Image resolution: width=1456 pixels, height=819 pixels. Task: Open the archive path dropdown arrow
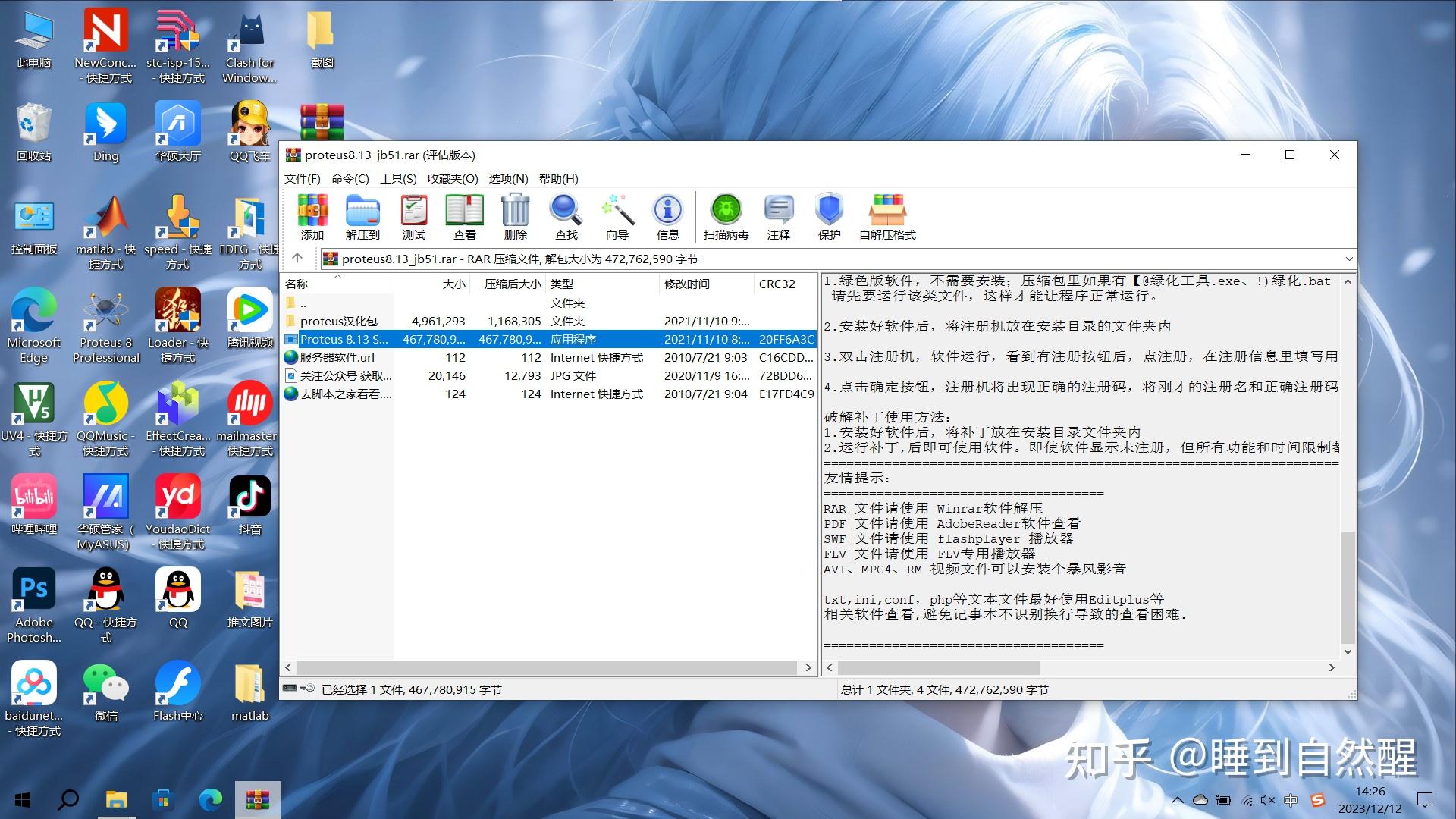click(x=1349, y=259)
